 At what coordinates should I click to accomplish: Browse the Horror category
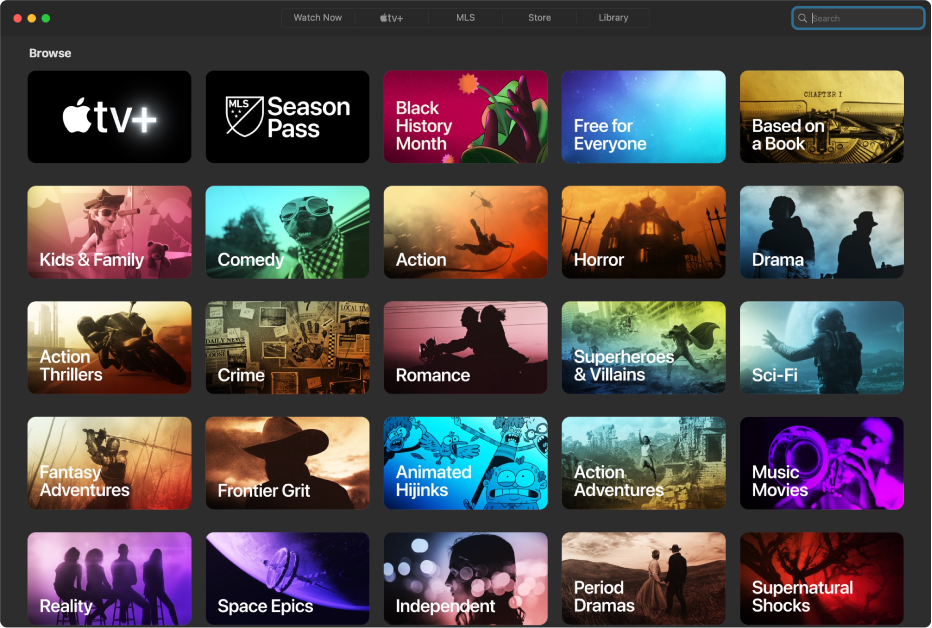pyautogui.click(x=643, y=232)
